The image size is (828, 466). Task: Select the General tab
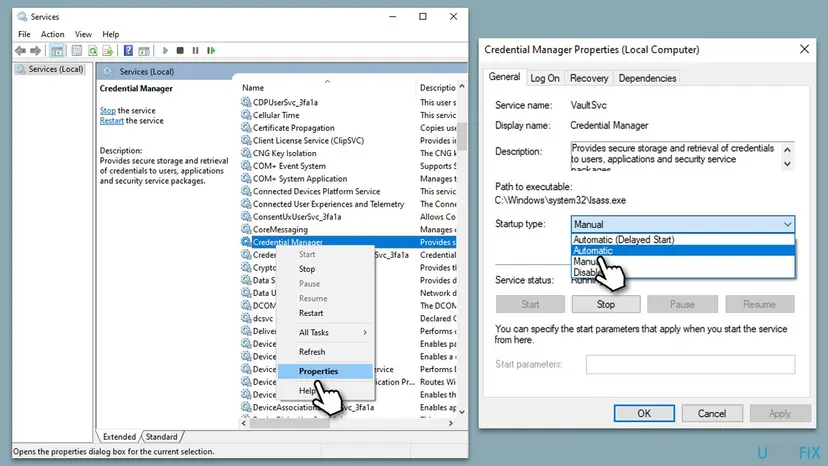point(504,77)
